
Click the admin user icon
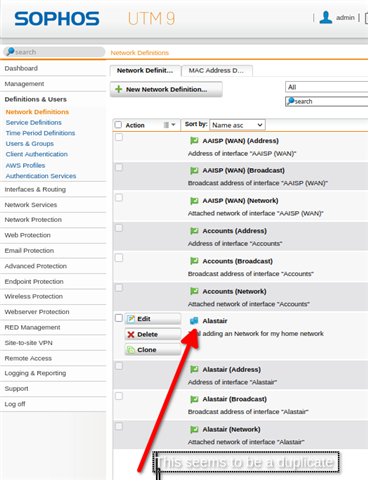(326, 17)
